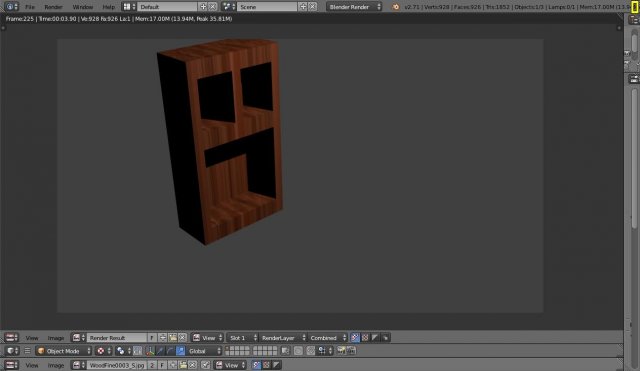Toggle color and alpha channel display in render editor

[x=355, y=338]
